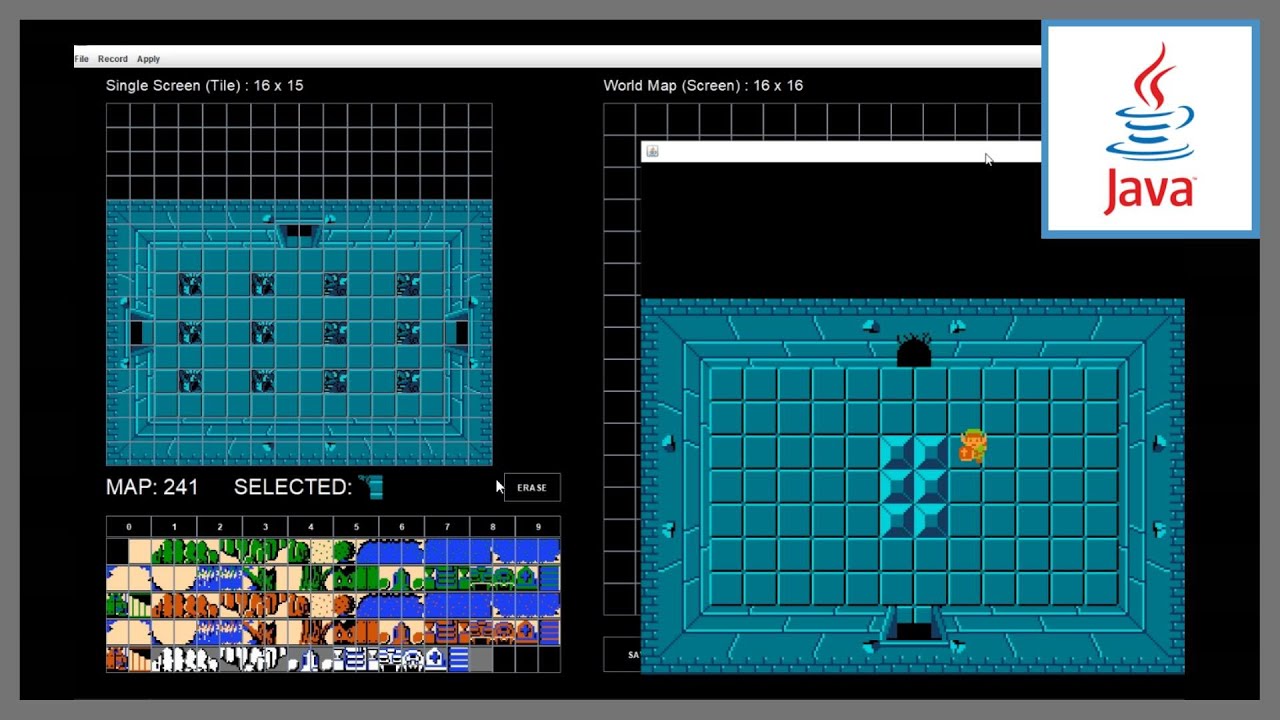Click palette column header 0

pos(129,527)
